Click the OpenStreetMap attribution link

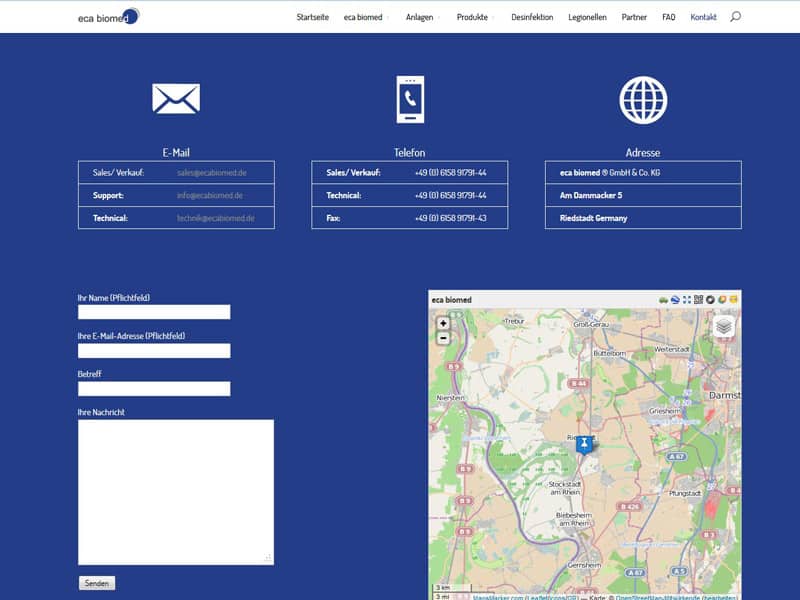(x=658, y=597)
